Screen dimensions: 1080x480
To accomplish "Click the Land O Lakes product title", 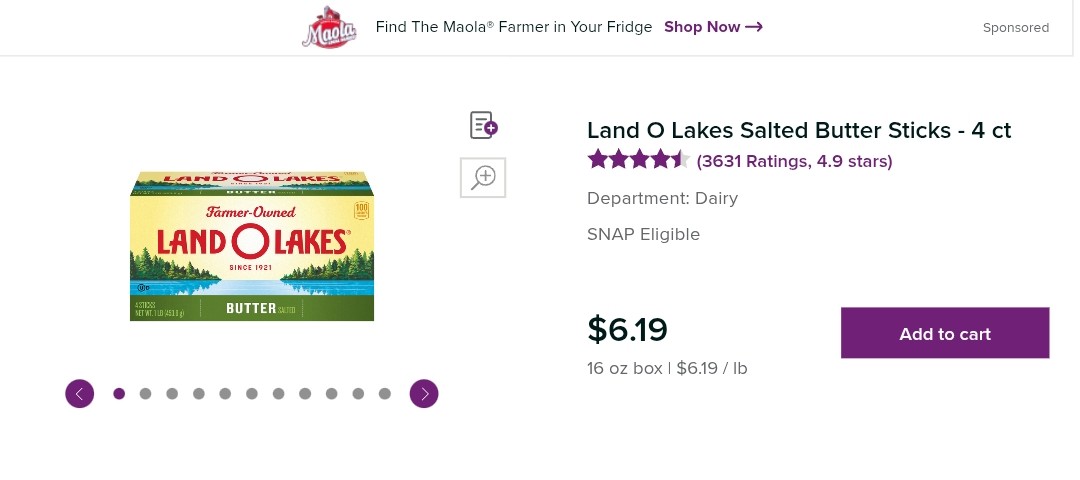I will pos(799,130).
